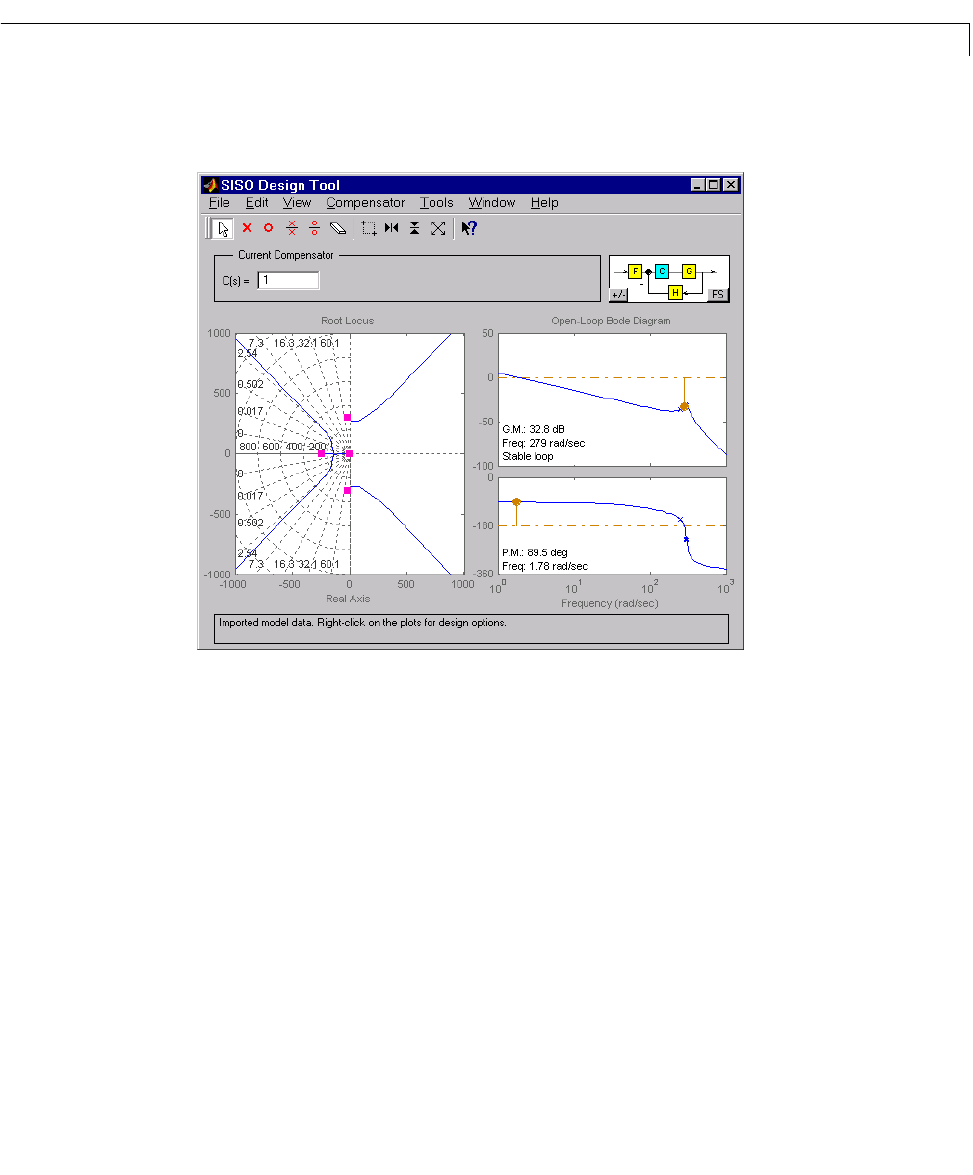Open the File menu
This screenshot has width=973, height=1175.
219,203
